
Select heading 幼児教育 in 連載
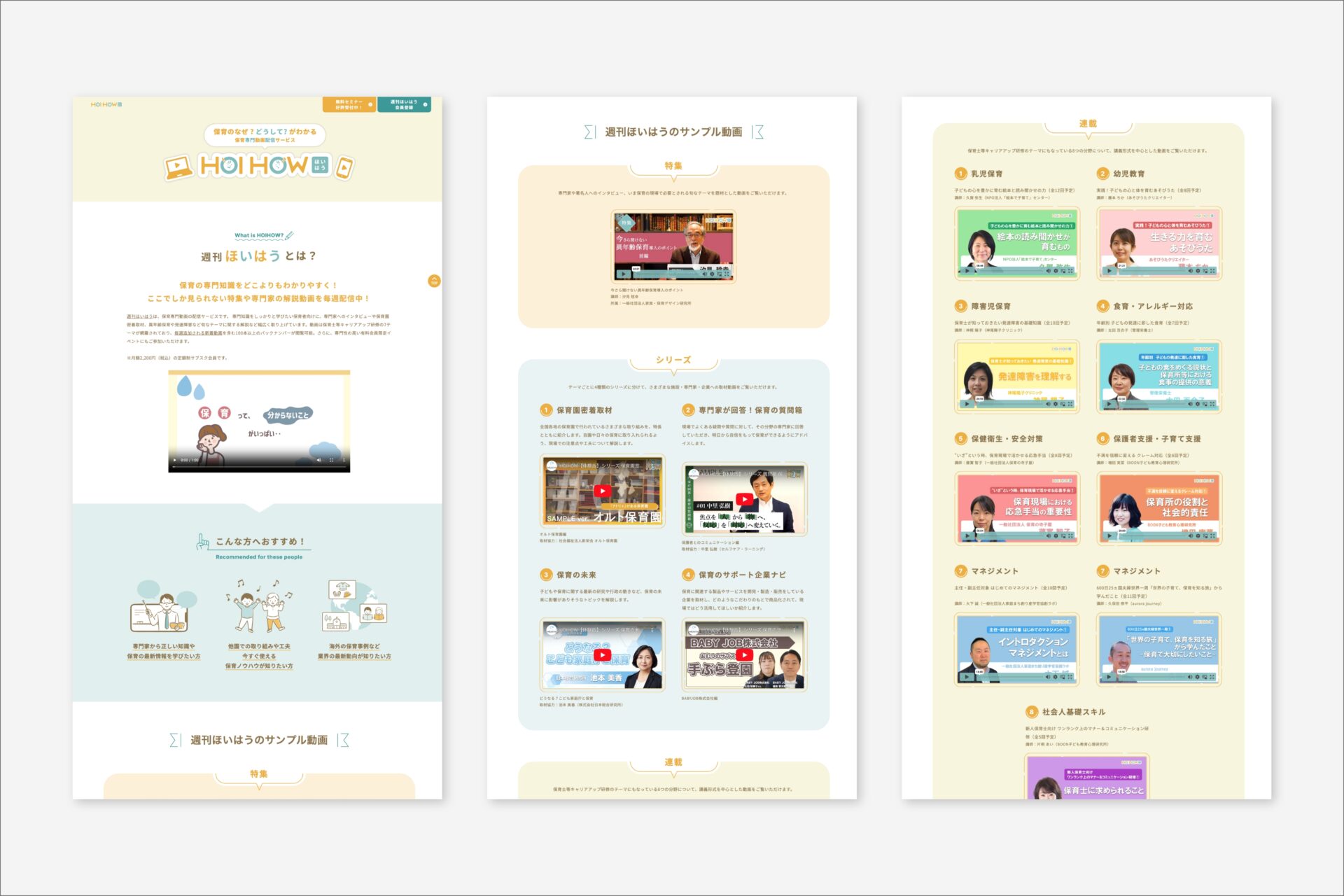tap(1129, 174)
